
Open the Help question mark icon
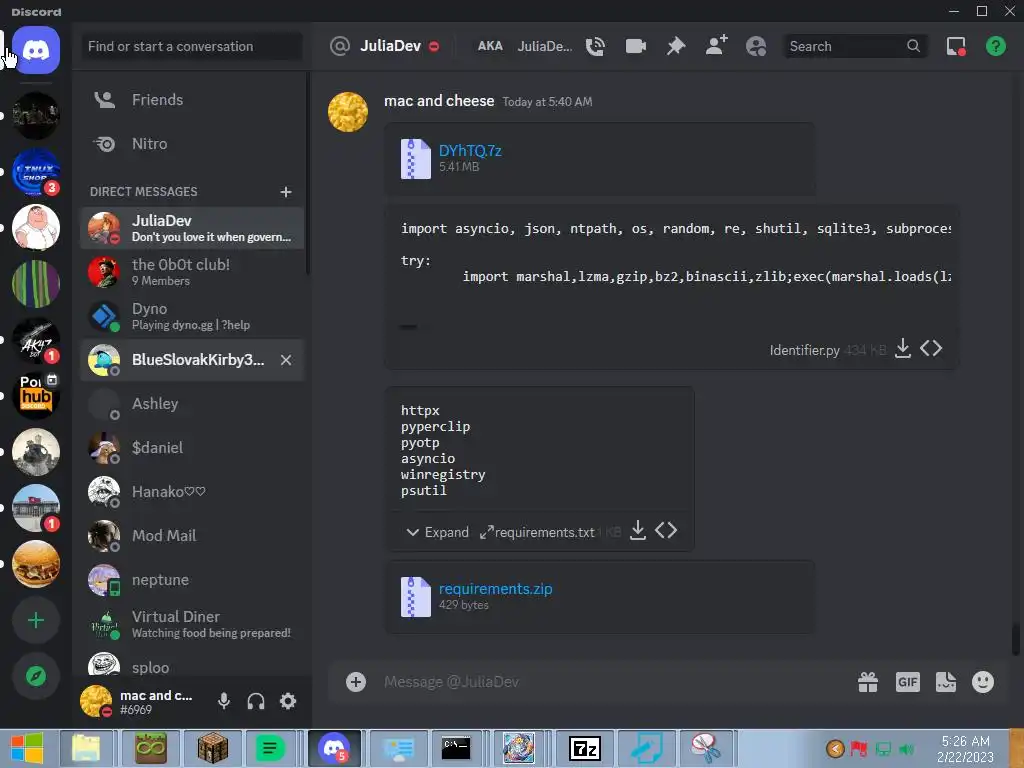[996, 46]
